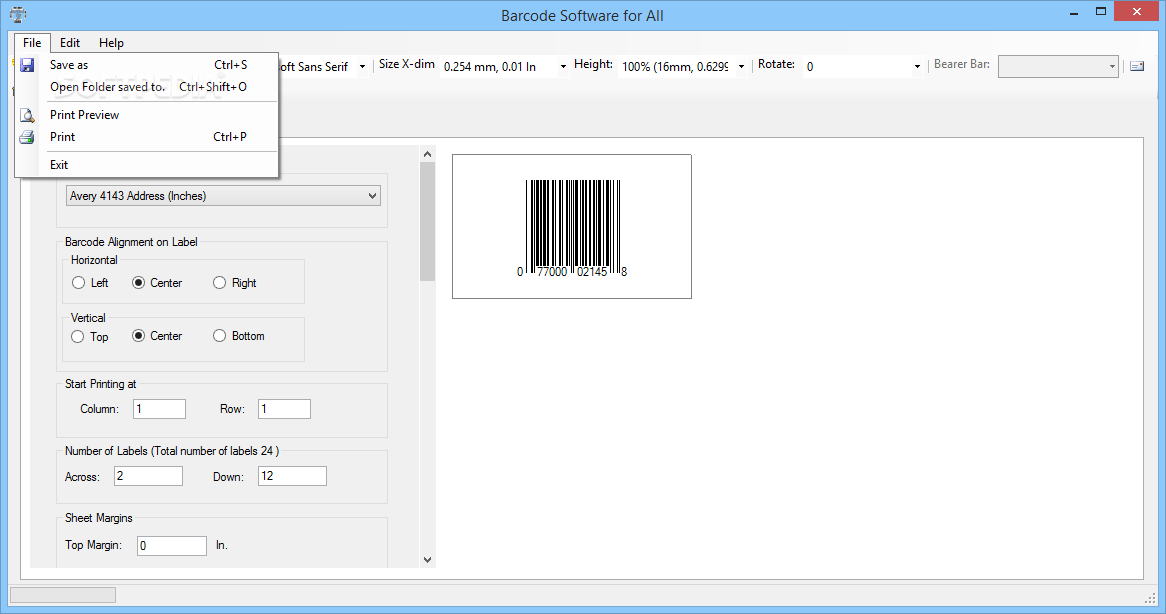Click the application icon in title bar

pos(18,15)
